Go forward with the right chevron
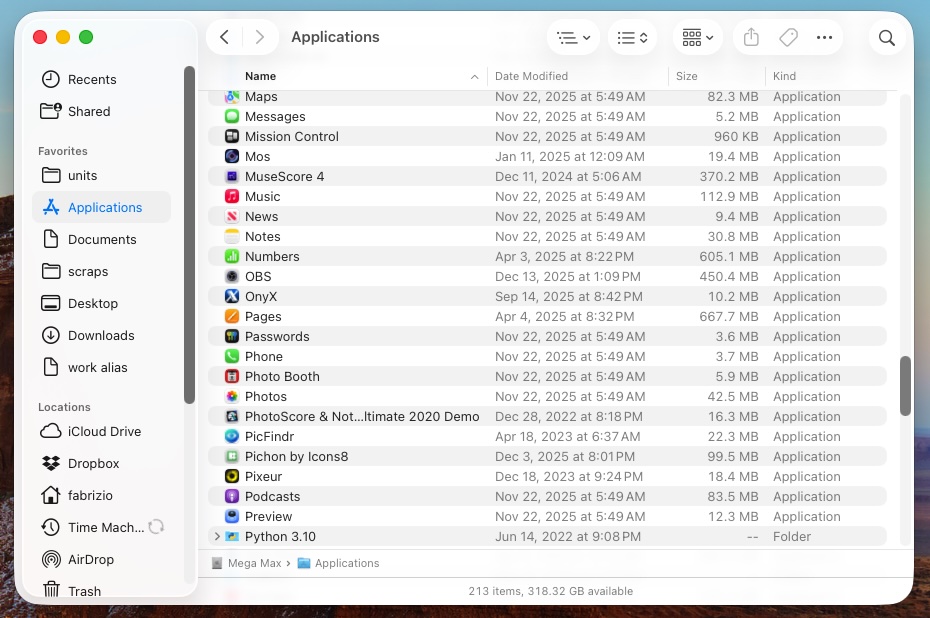The height and width of the screenshot is (618, 930). (259, 37)
